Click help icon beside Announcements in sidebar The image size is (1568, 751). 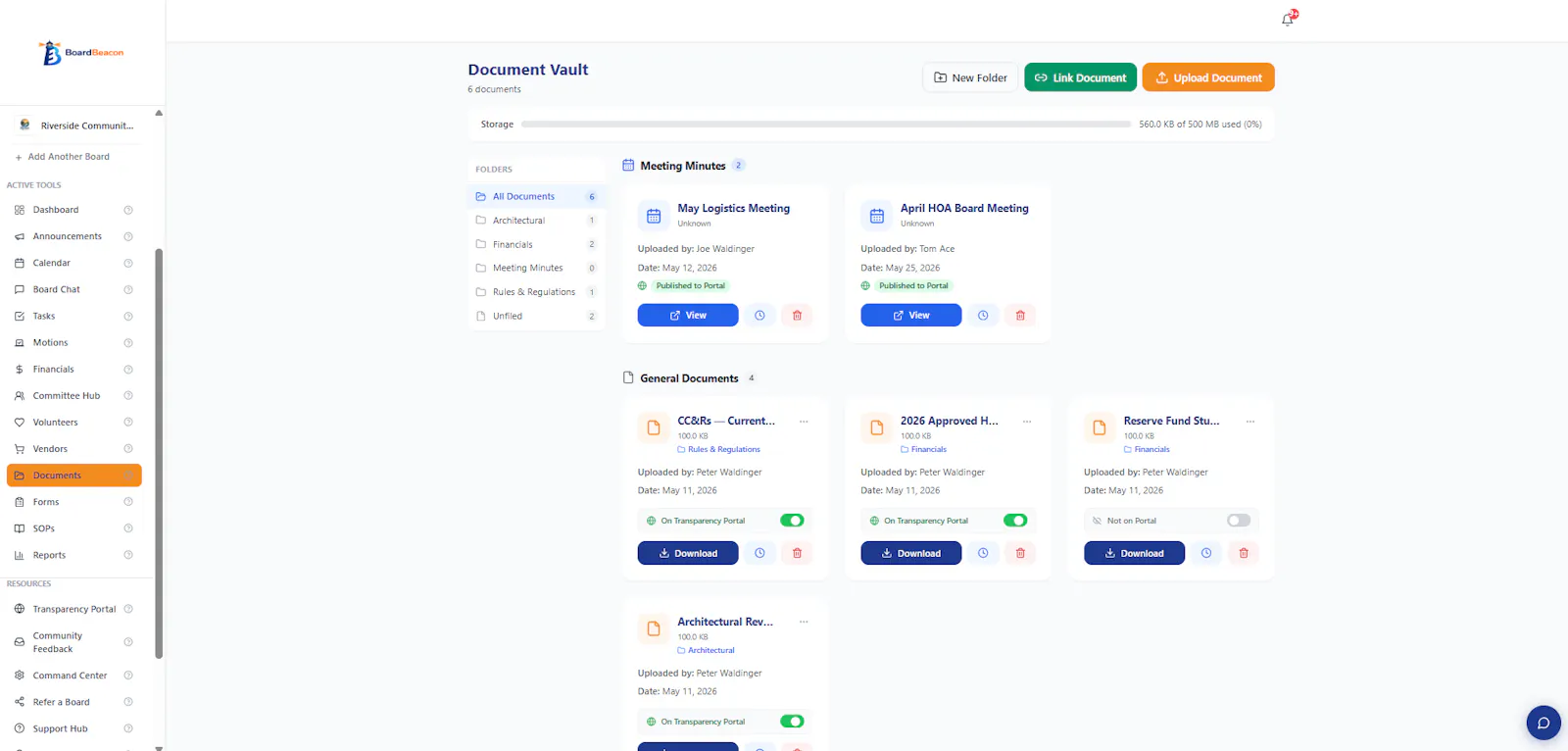point(128,236)
